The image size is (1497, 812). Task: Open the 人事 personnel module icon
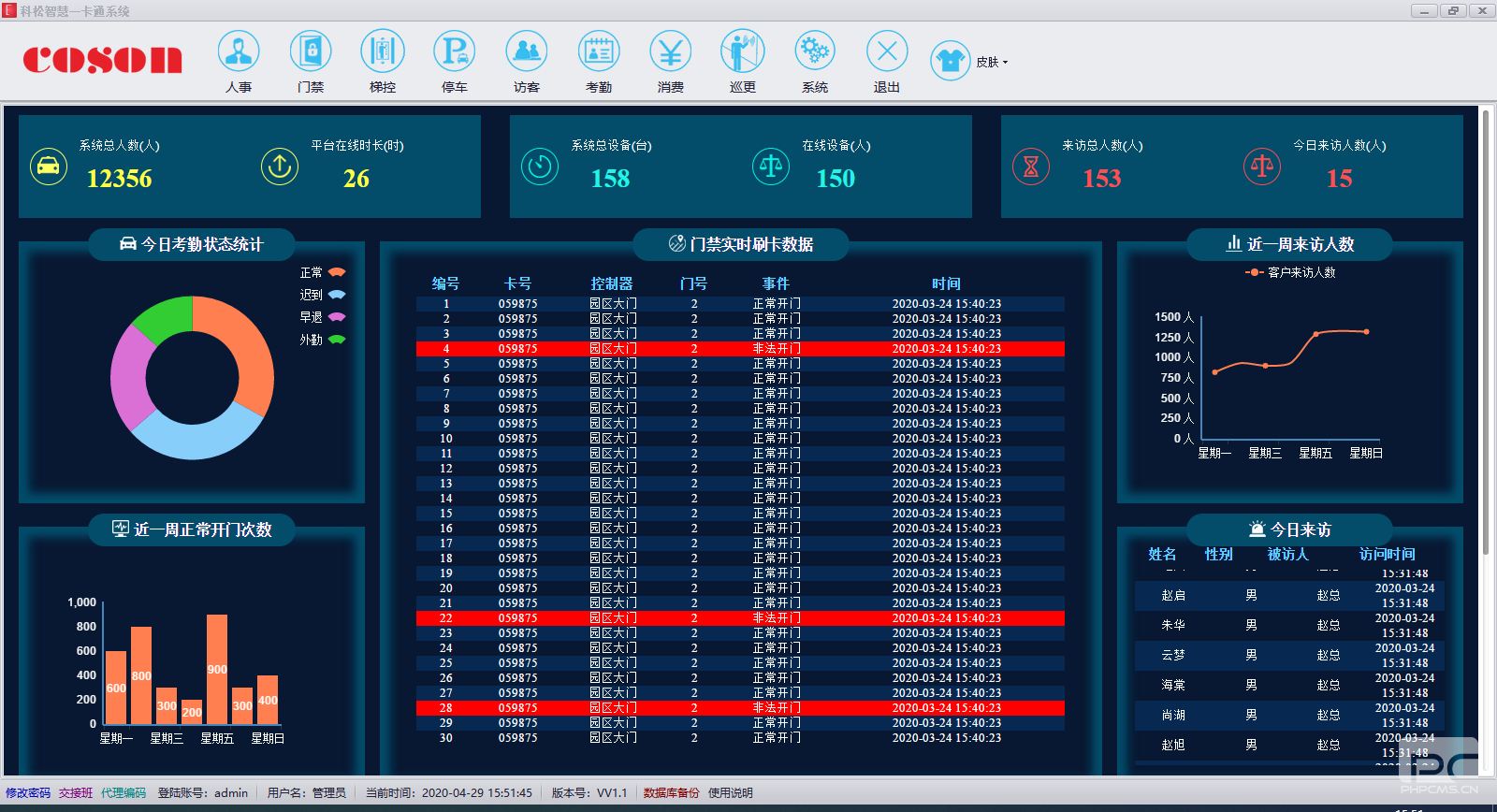tap(239, 52)
